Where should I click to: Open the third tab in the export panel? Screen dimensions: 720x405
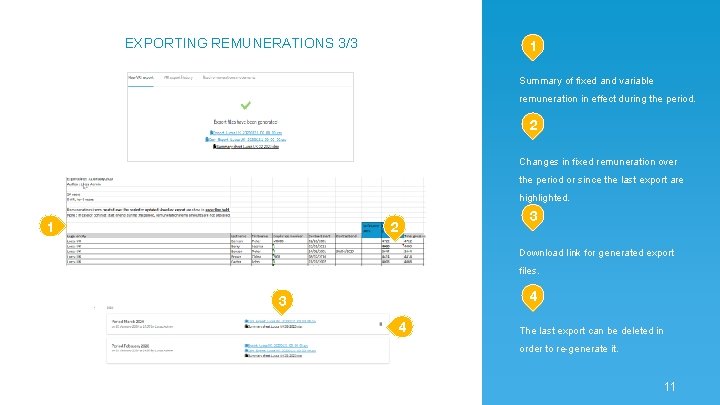coord(229,78)
